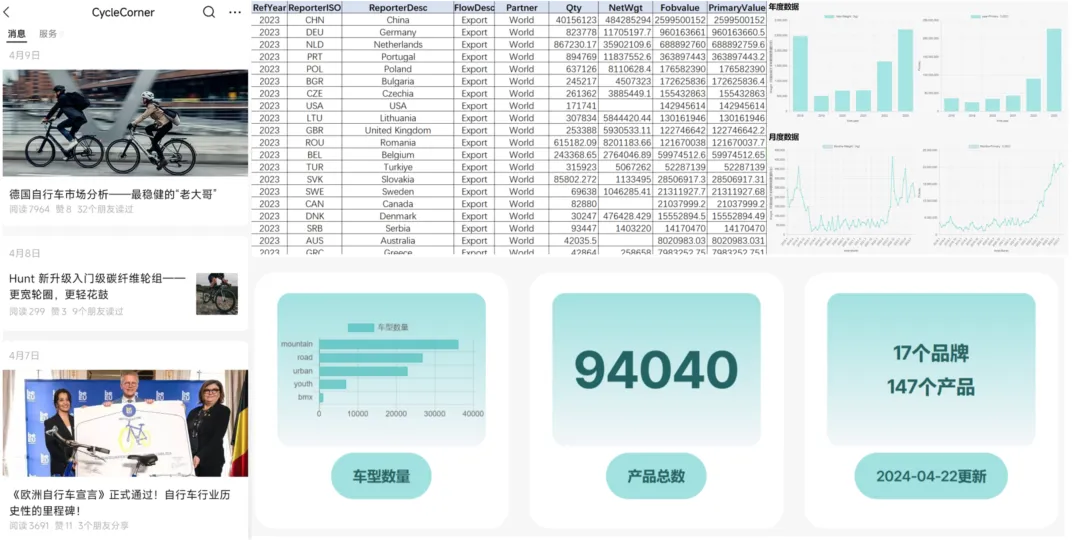Open article 德国自行车市场分析
Image resolution: width=1072 pixels, height=541 pixels.
113,195
